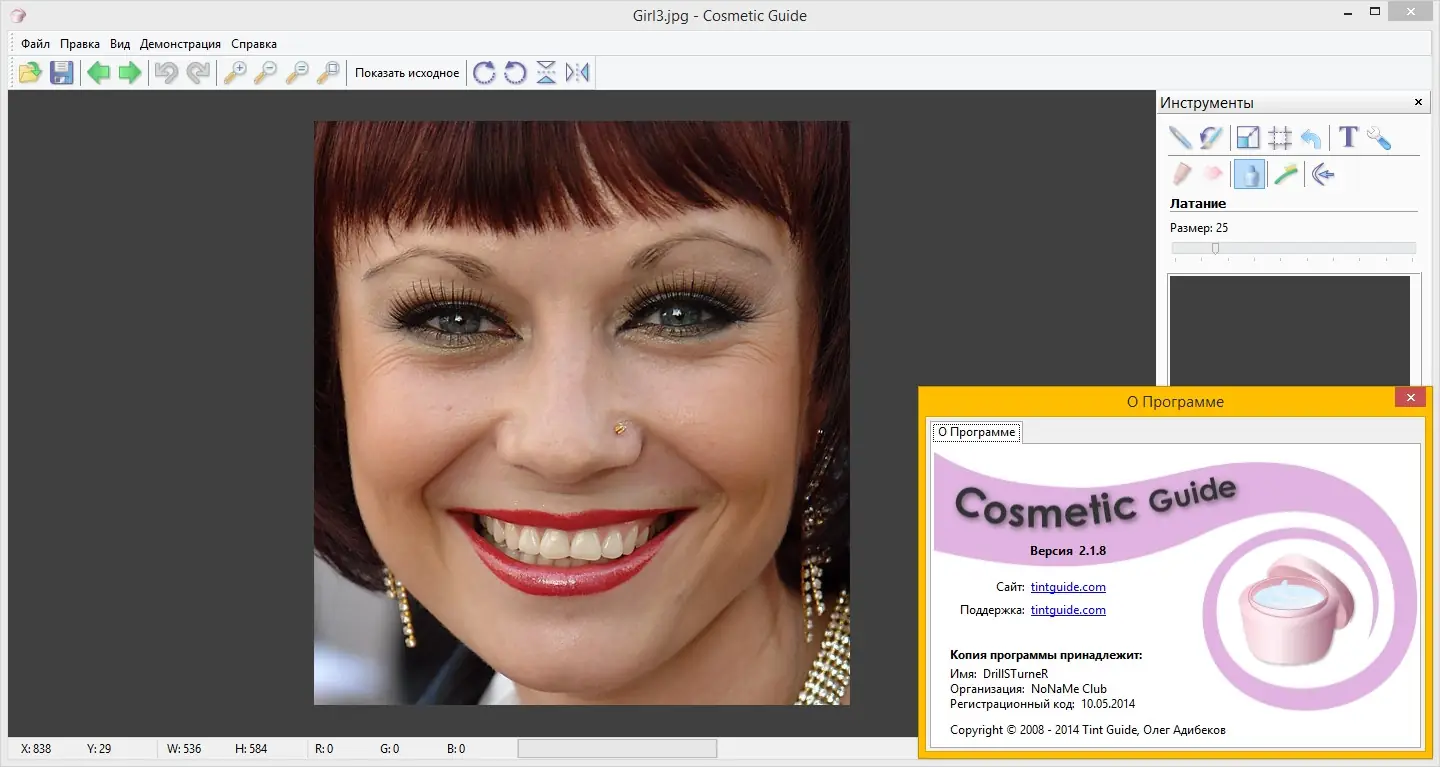
Task: Click the DrillSTurneR name text
Action: (x=1016, y=674)
